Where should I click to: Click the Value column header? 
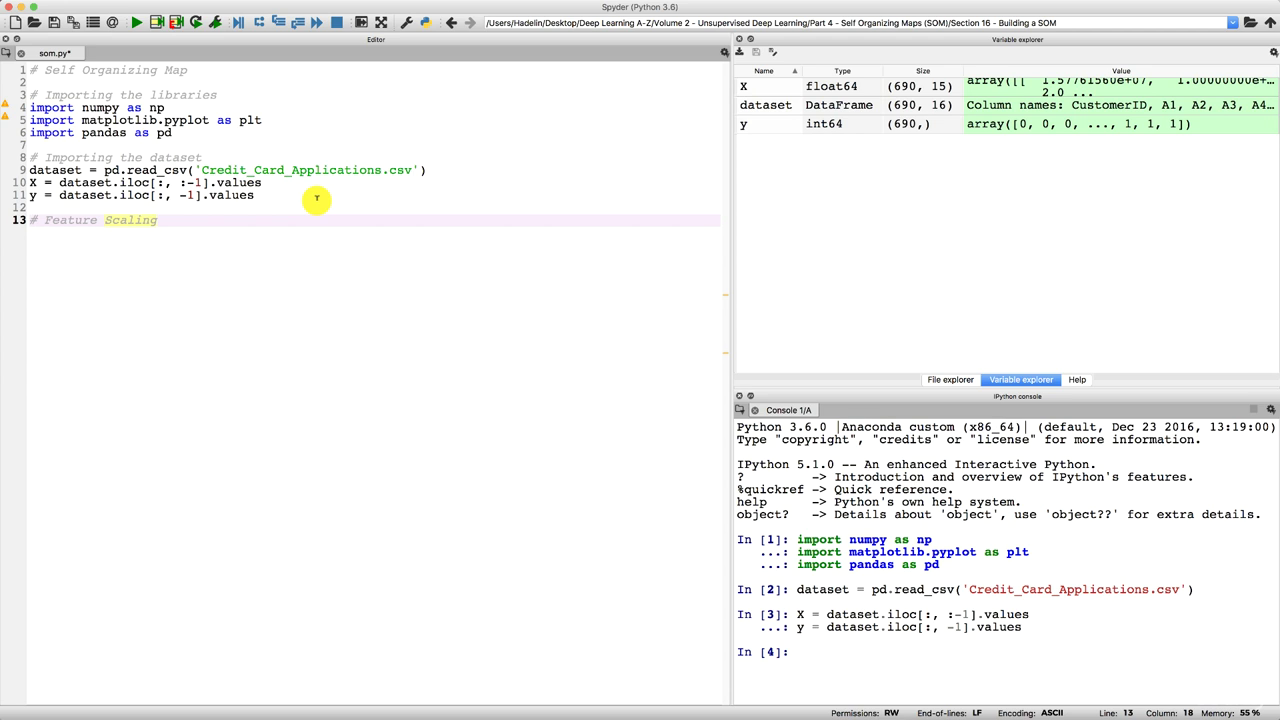point(1120,71)
